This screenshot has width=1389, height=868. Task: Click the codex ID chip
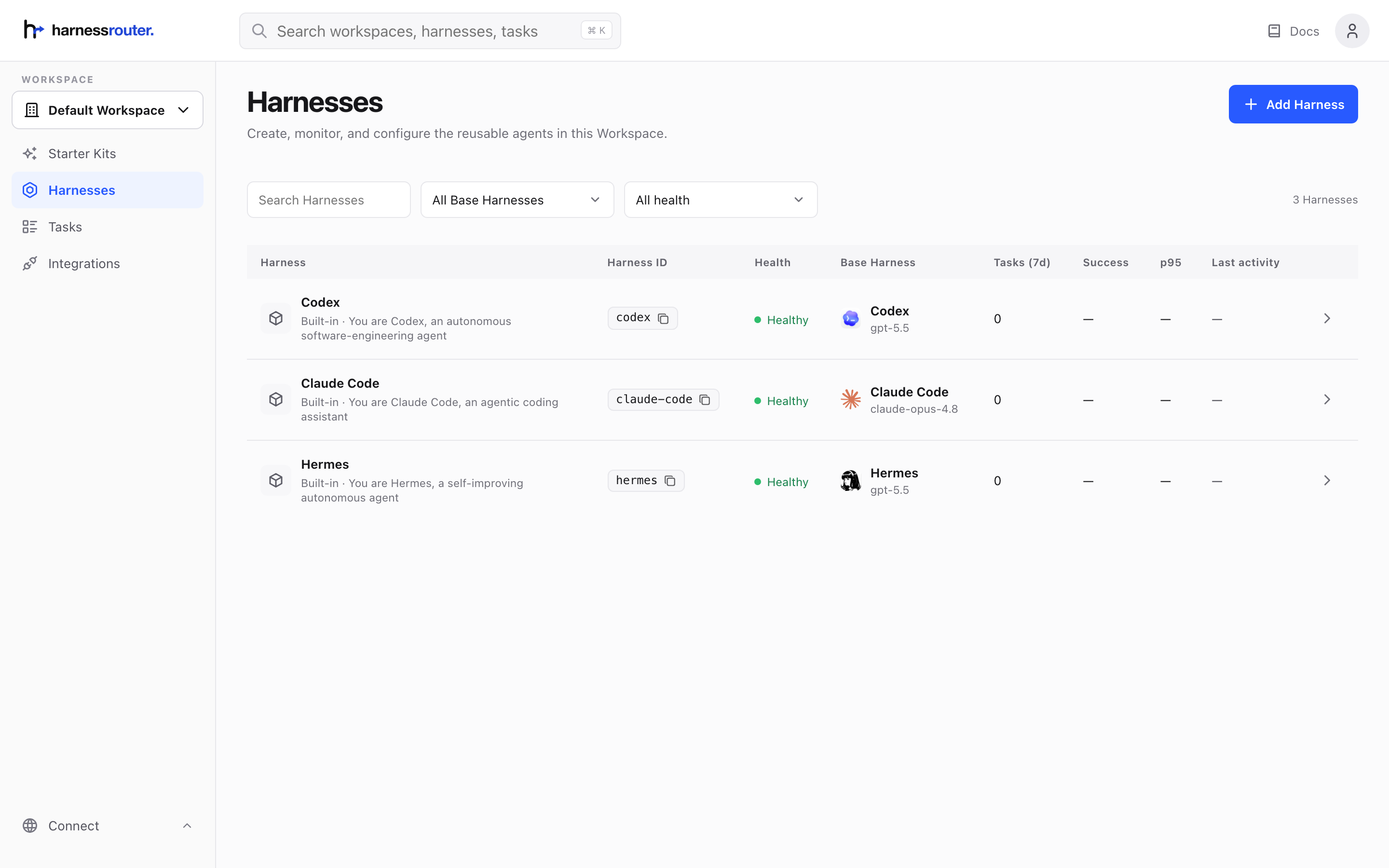click(x=642, y=319)
